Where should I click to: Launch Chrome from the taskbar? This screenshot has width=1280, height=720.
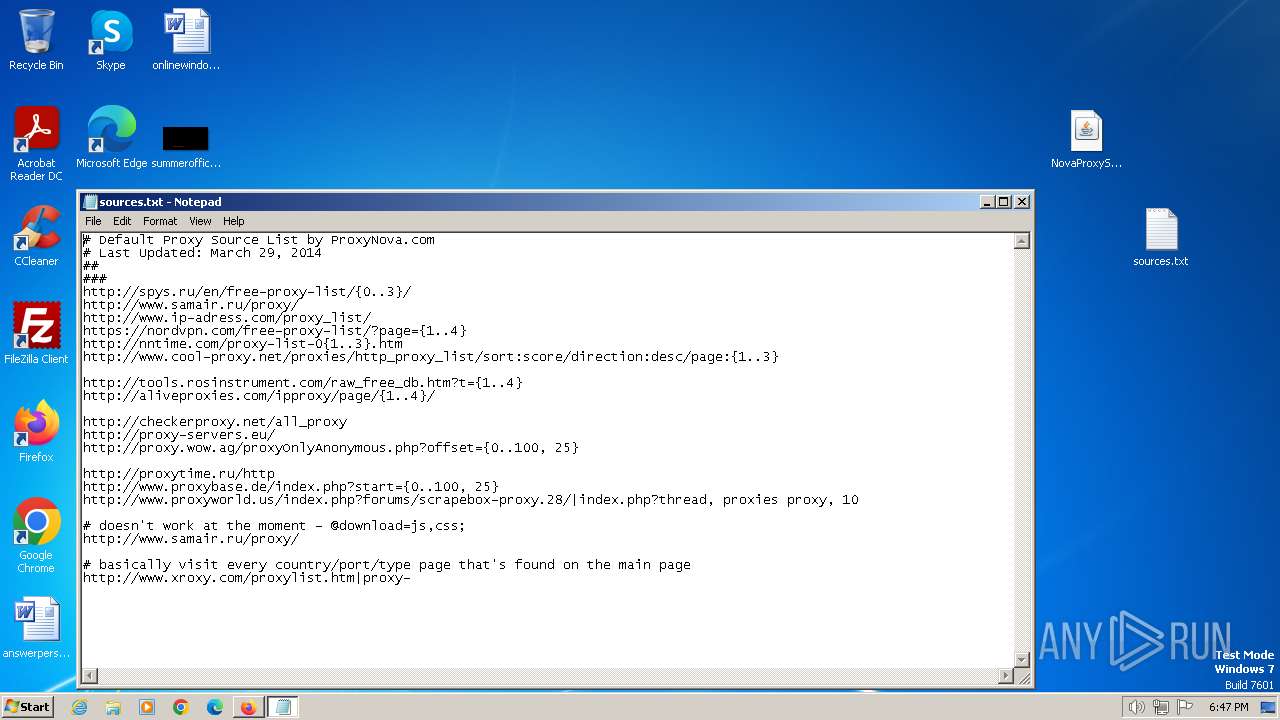coord(181,707)
